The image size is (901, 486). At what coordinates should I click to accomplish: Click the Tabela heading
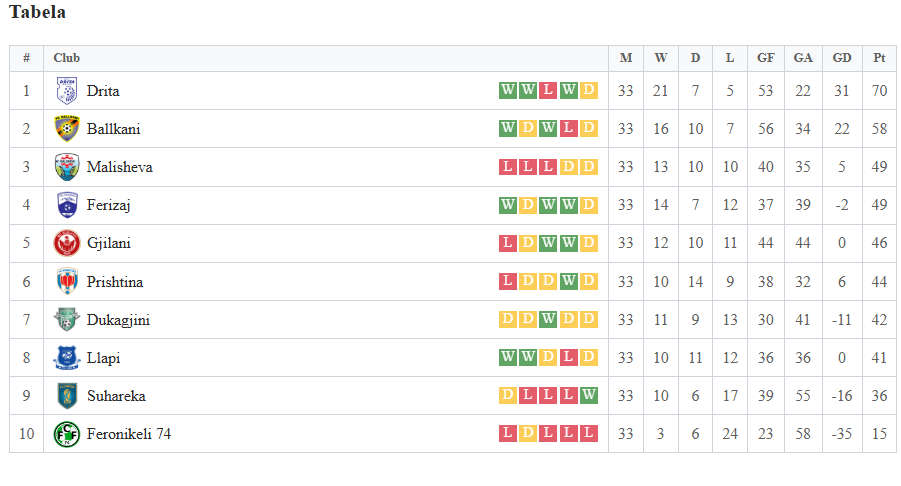coord(37,12)
